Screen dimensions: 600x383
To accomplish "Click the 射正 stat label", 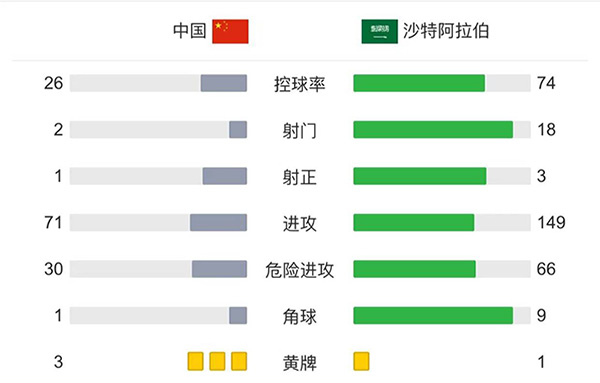I will [300, 177].
